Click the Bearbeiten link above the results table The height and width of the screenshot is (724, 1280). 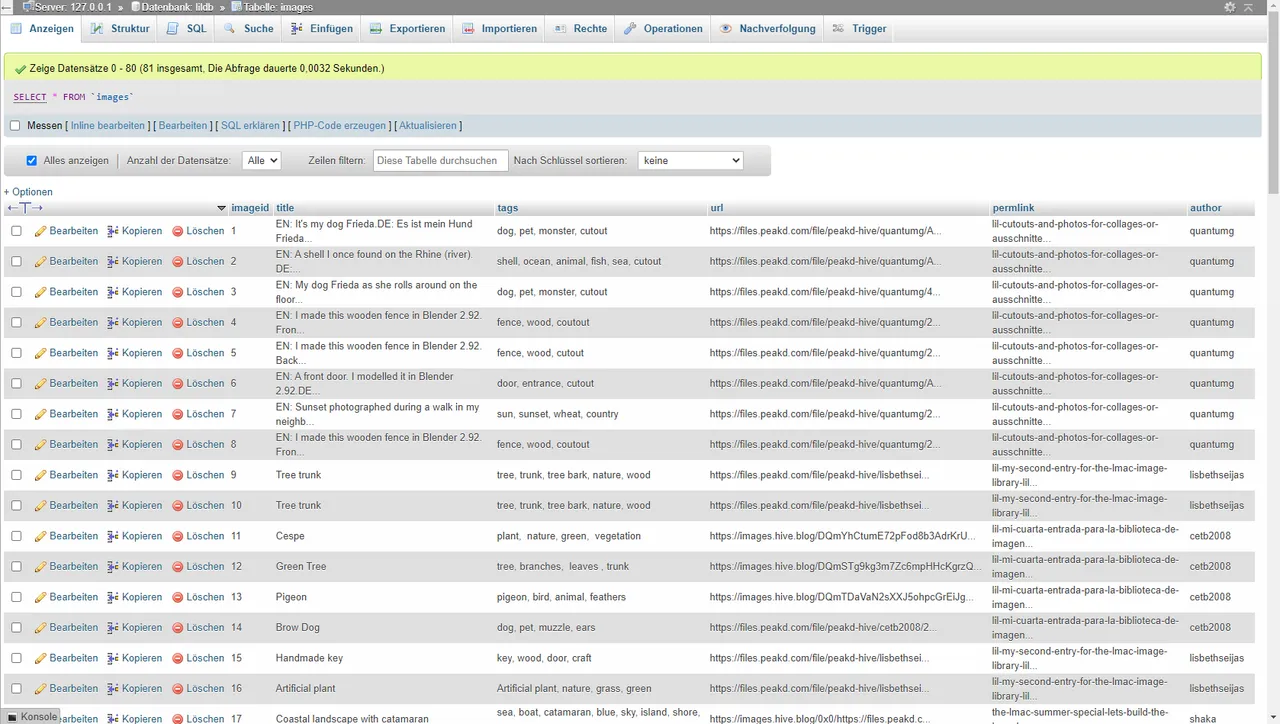183,126
